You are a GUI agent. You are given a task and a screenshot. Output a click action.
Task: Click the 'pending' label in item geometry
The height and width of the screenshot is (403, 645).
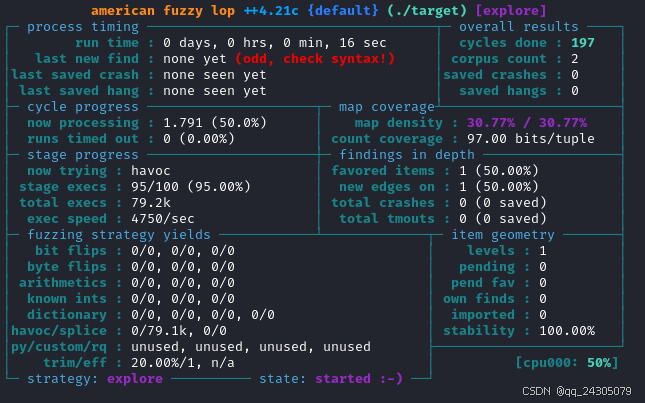(x=487, y=267)
